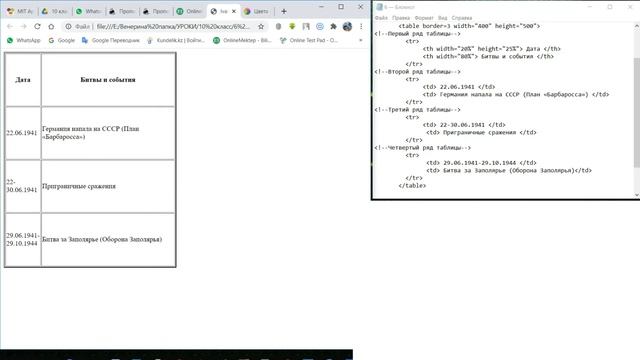Click the "22.06.1941" table cell
The width and height of the screenshot is (640, 360).
pos(23,133)
